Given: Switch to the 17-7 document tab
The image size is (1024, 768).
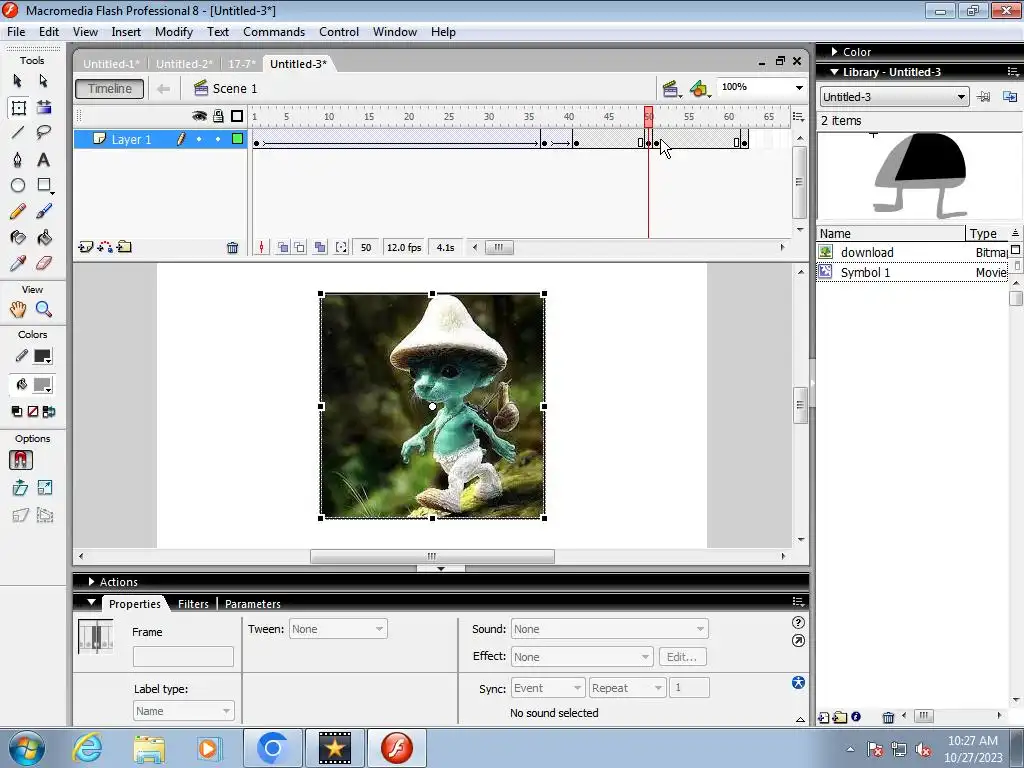Looking at the screenshot, I should [242, 63].
